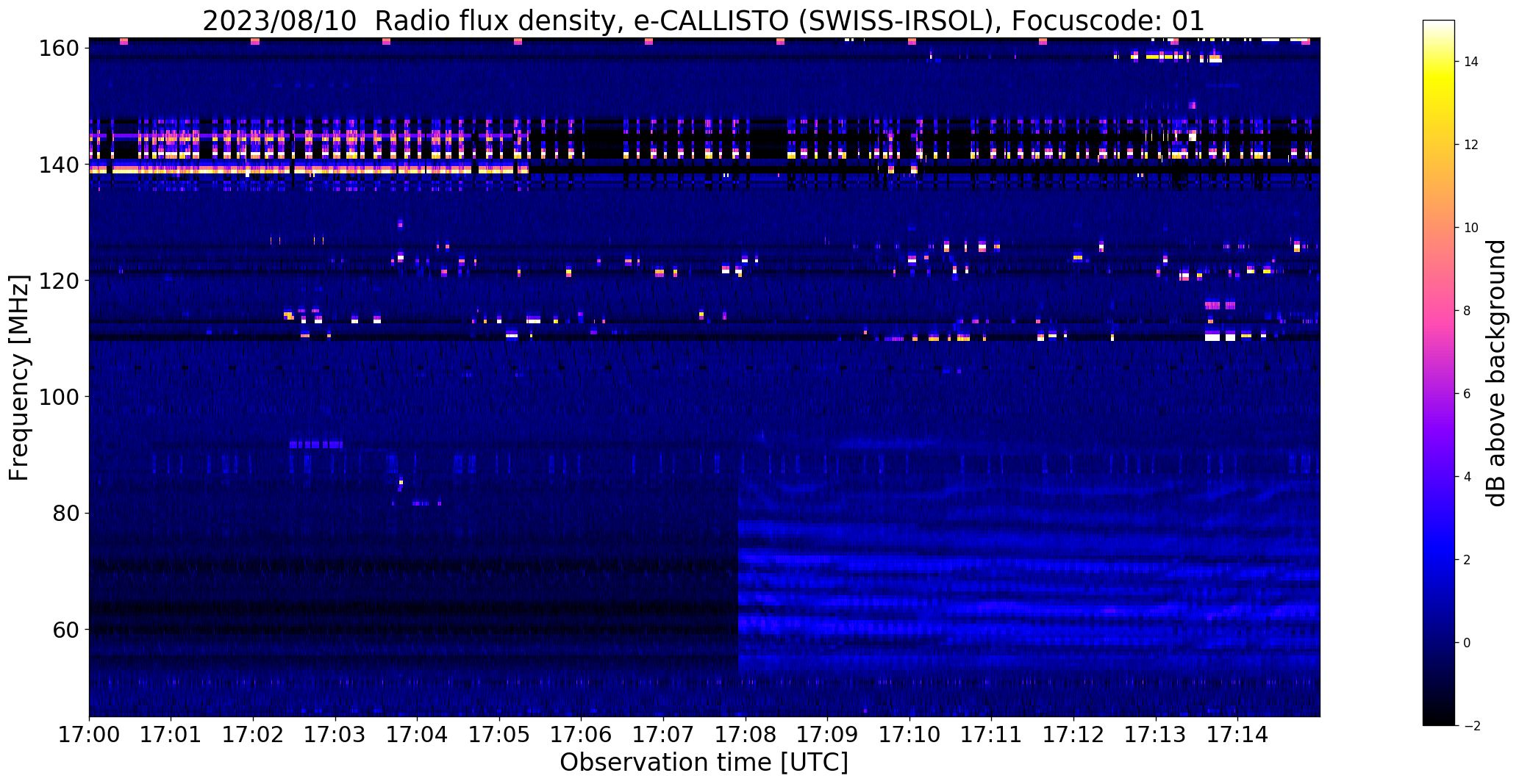1519x784 pixels.
Task: Click the 8 value on the colorbar
Action: [1467, 311]
